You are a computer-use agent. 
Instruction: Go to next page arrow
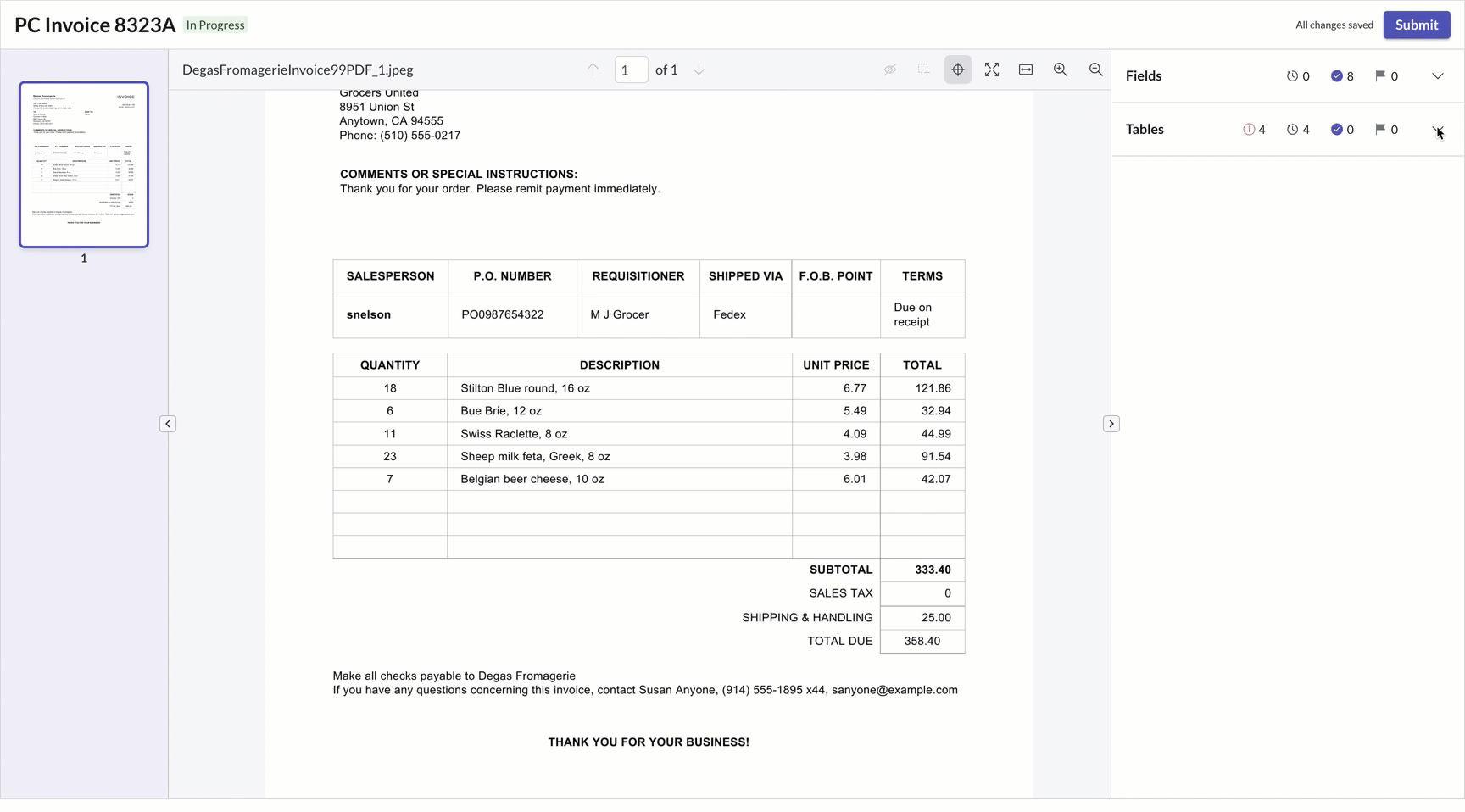tap(699, 70)
